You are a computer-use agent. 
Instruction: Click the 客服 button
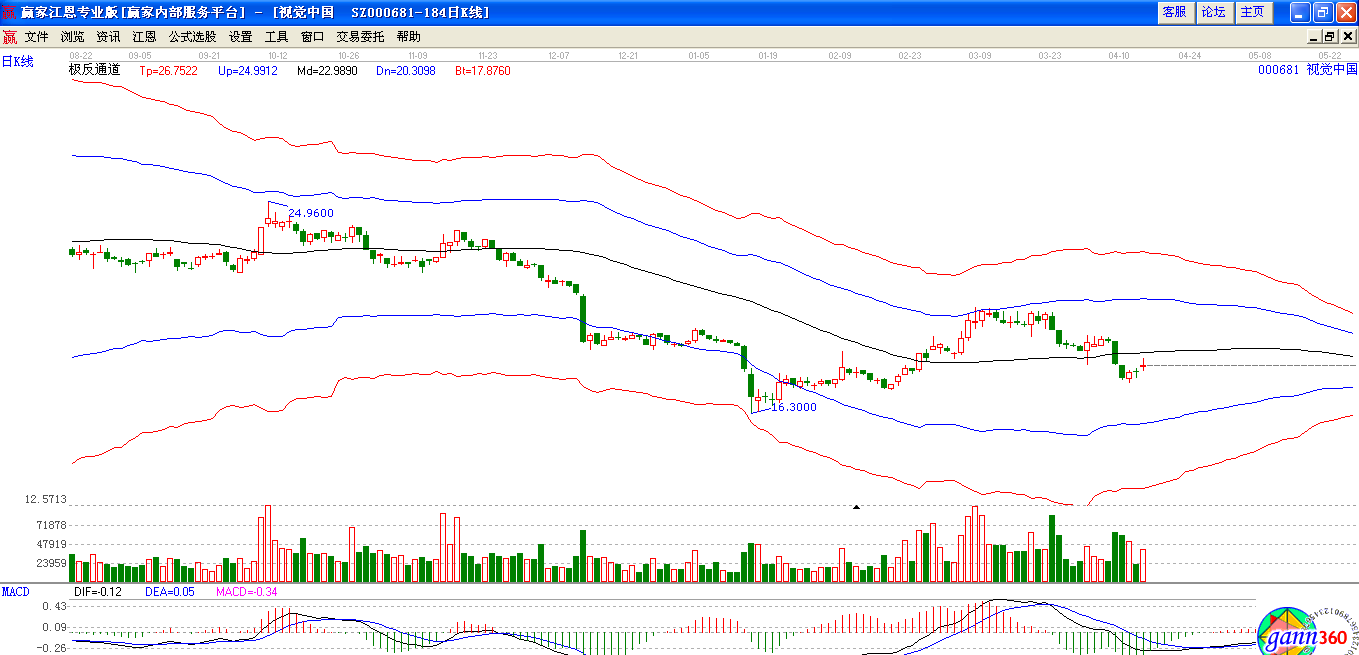tap(1174, 12)
